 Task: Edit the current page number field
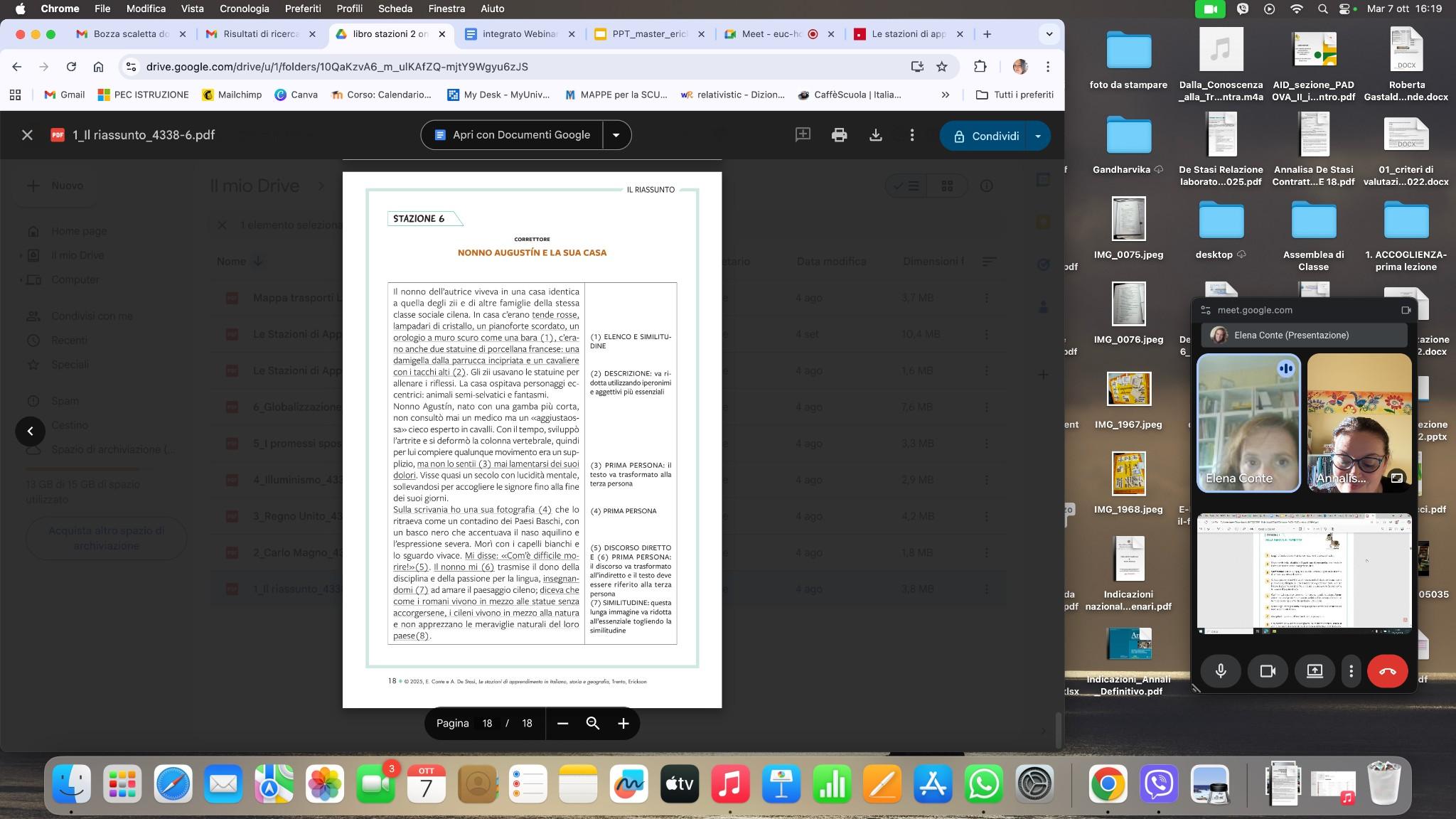point(487,723)
